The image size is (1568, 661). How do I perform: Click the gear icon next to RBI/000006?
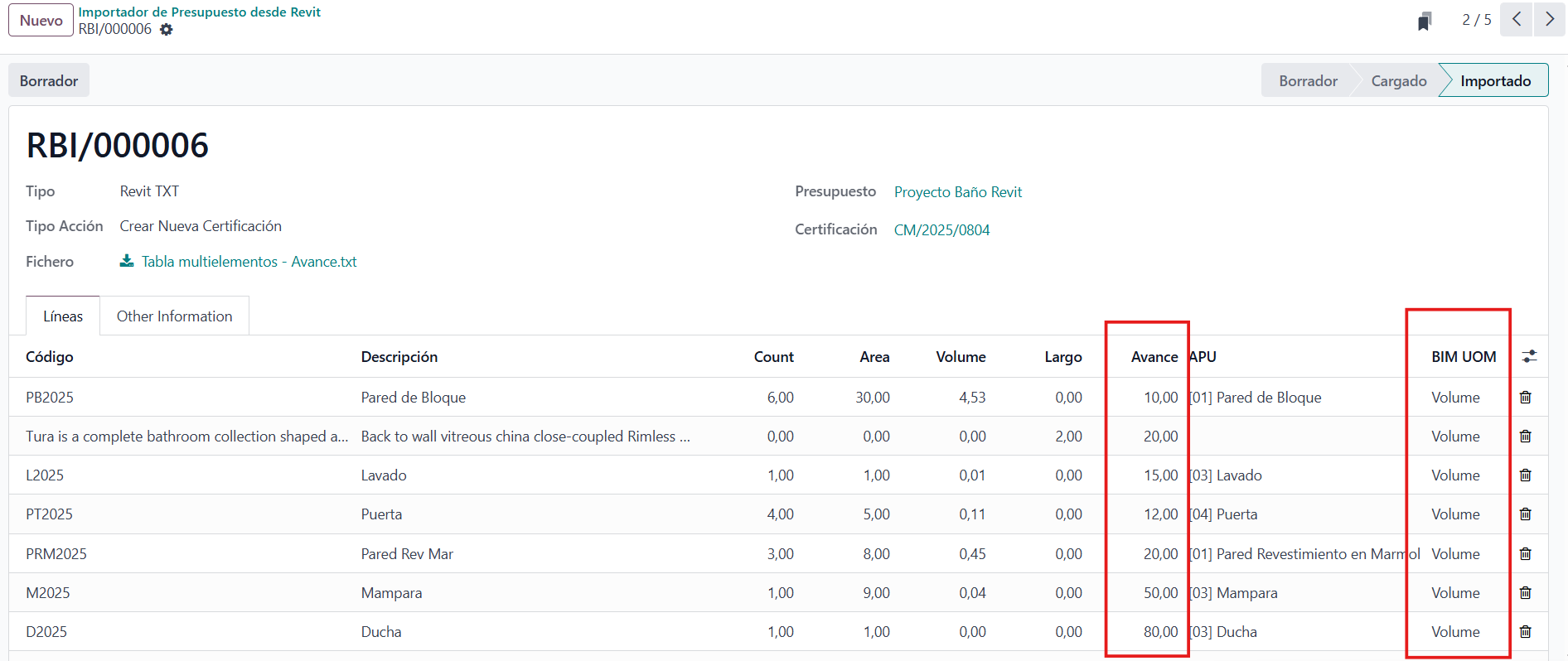pos(167,30)
